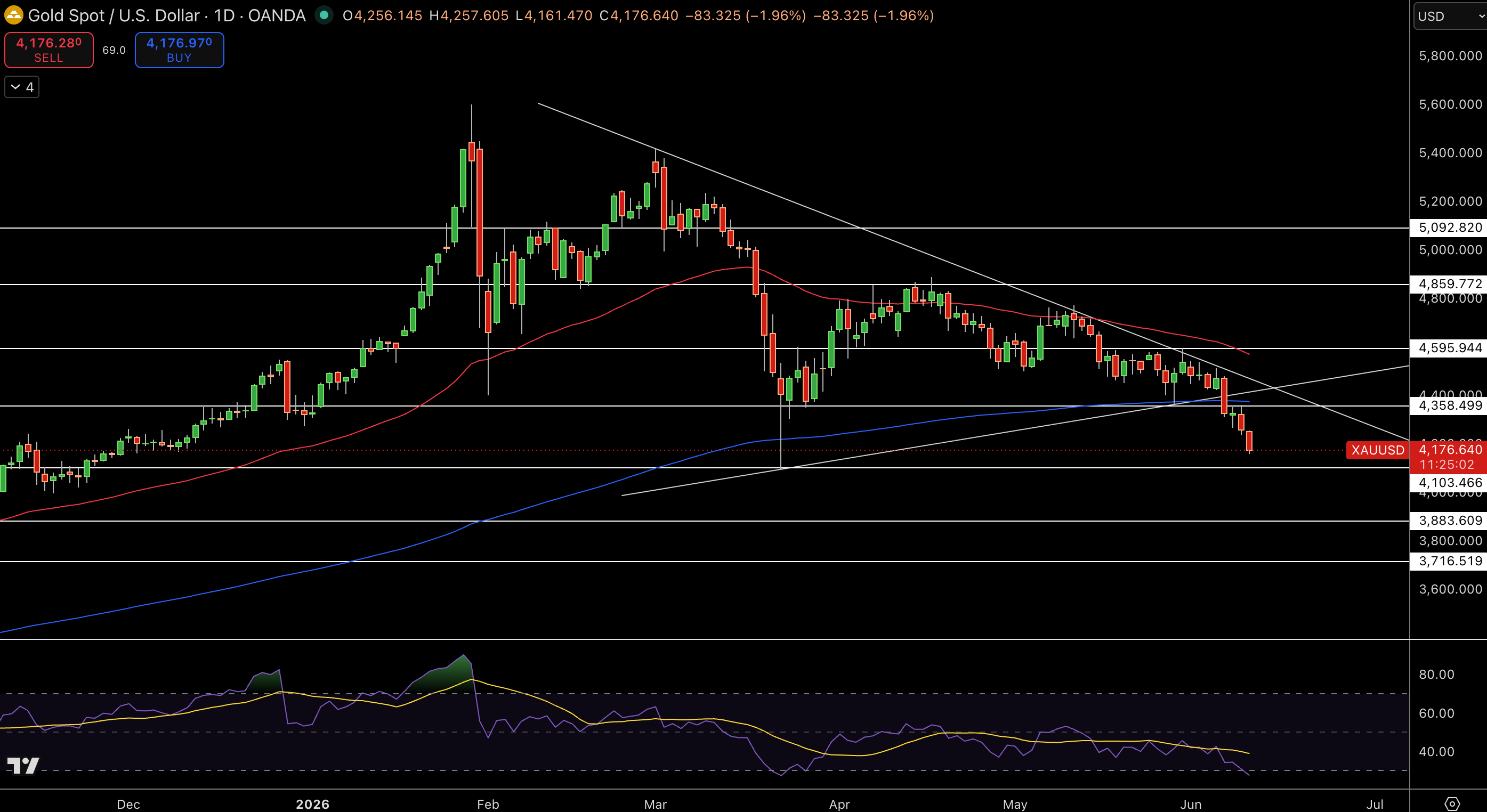Click the close value C4,176.640
Screen dimensions: 1487x812
pyautogui.click(x=639, y=15)
